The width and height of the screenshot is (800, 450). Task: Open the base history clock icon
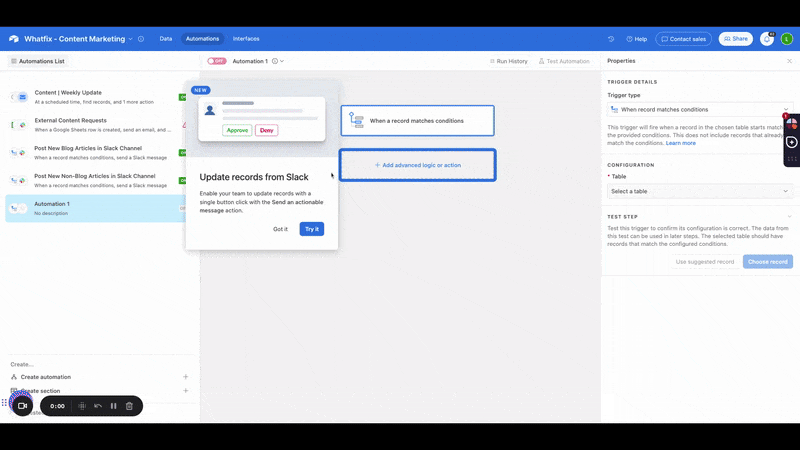pos(611,39)
